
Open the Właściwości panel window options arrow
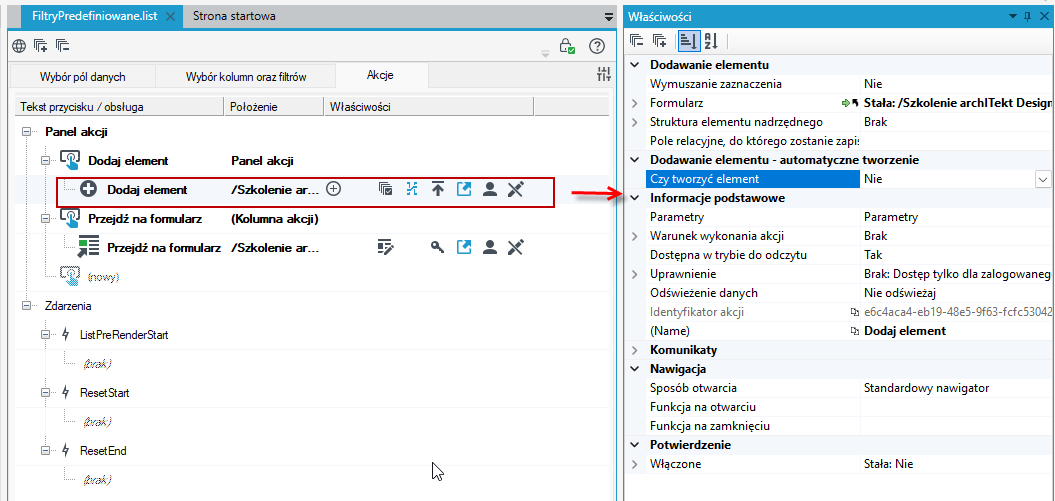(1012, 17)
